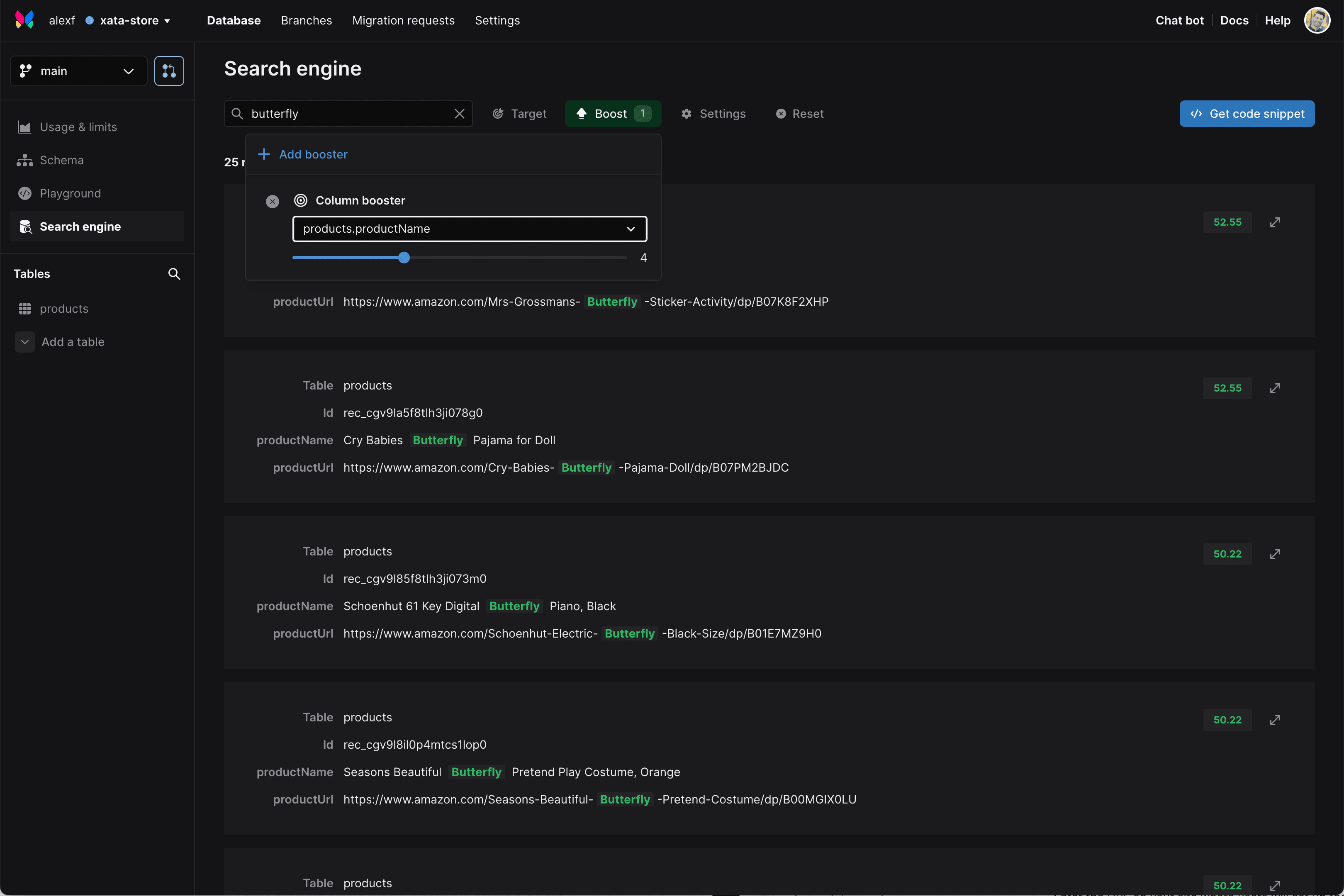1344x896 pixels.
Task: Clear the butterfly search query
Action: [x=460, y=114]
